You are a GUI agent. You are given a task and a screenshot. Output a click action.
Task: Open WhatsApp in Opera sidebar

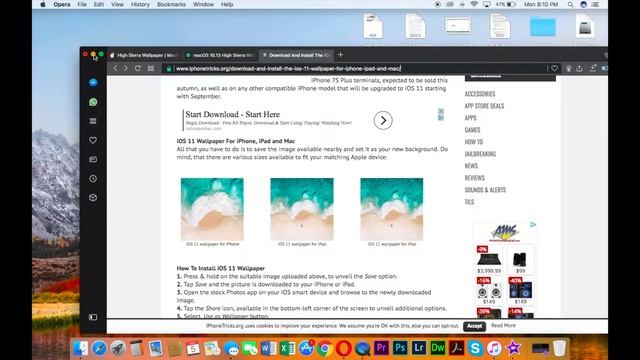tap(93, 102)
